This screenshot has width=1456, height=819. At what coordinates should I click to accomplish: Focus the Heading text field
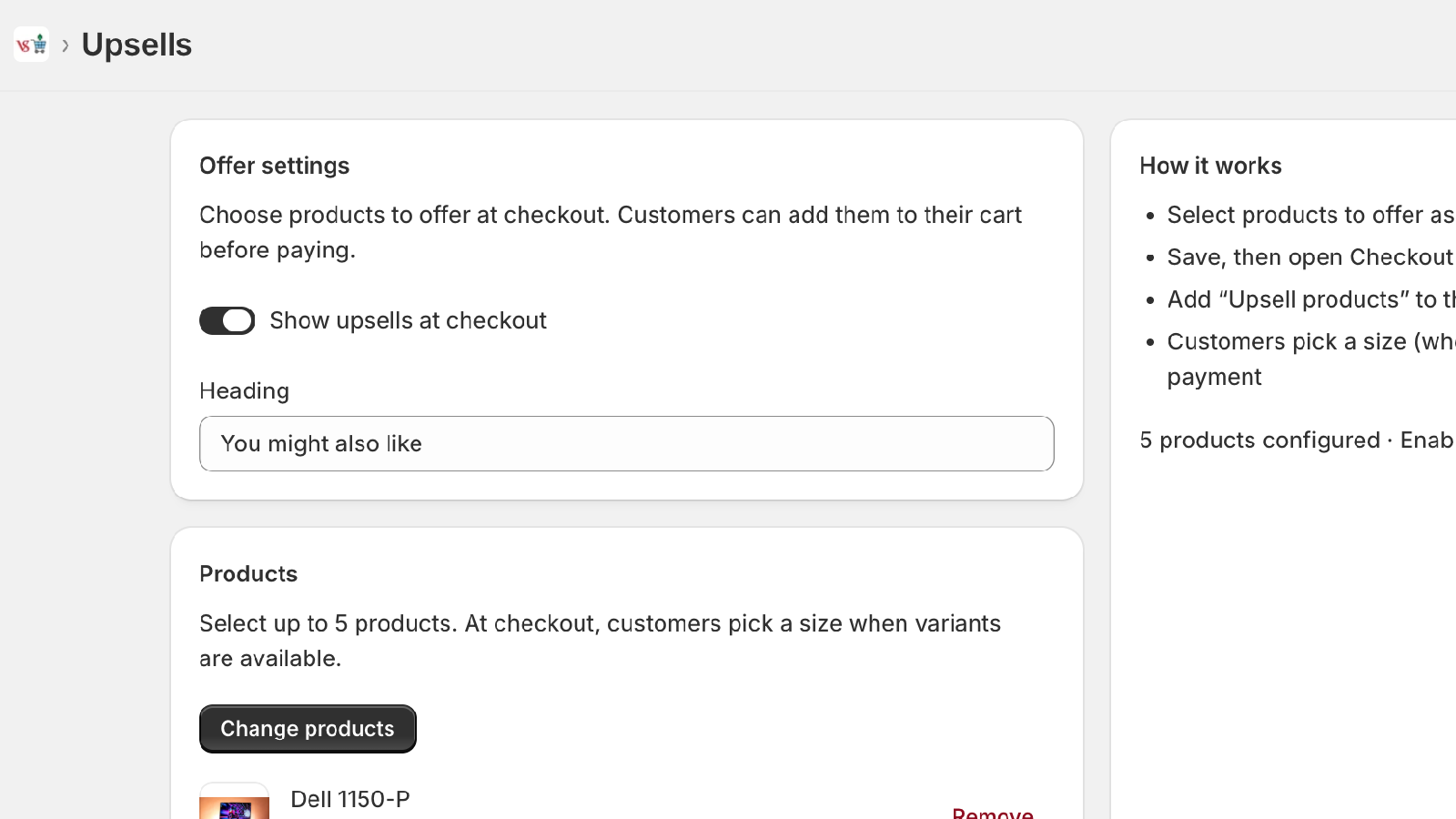click(627, 444)
